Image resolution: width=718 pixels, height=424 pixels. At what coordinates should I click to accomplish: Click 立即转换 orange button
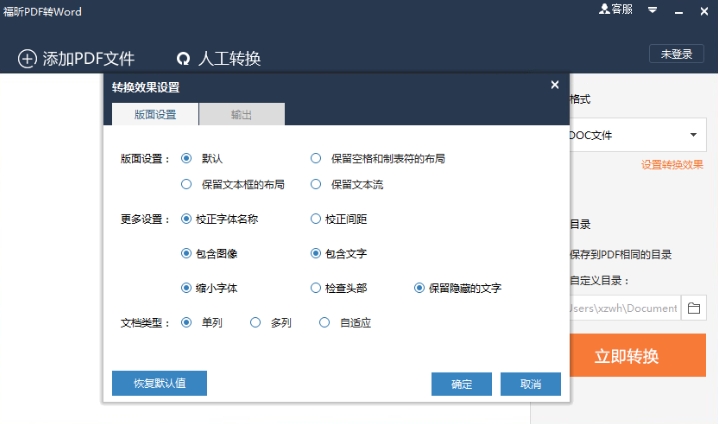(637, 355)
